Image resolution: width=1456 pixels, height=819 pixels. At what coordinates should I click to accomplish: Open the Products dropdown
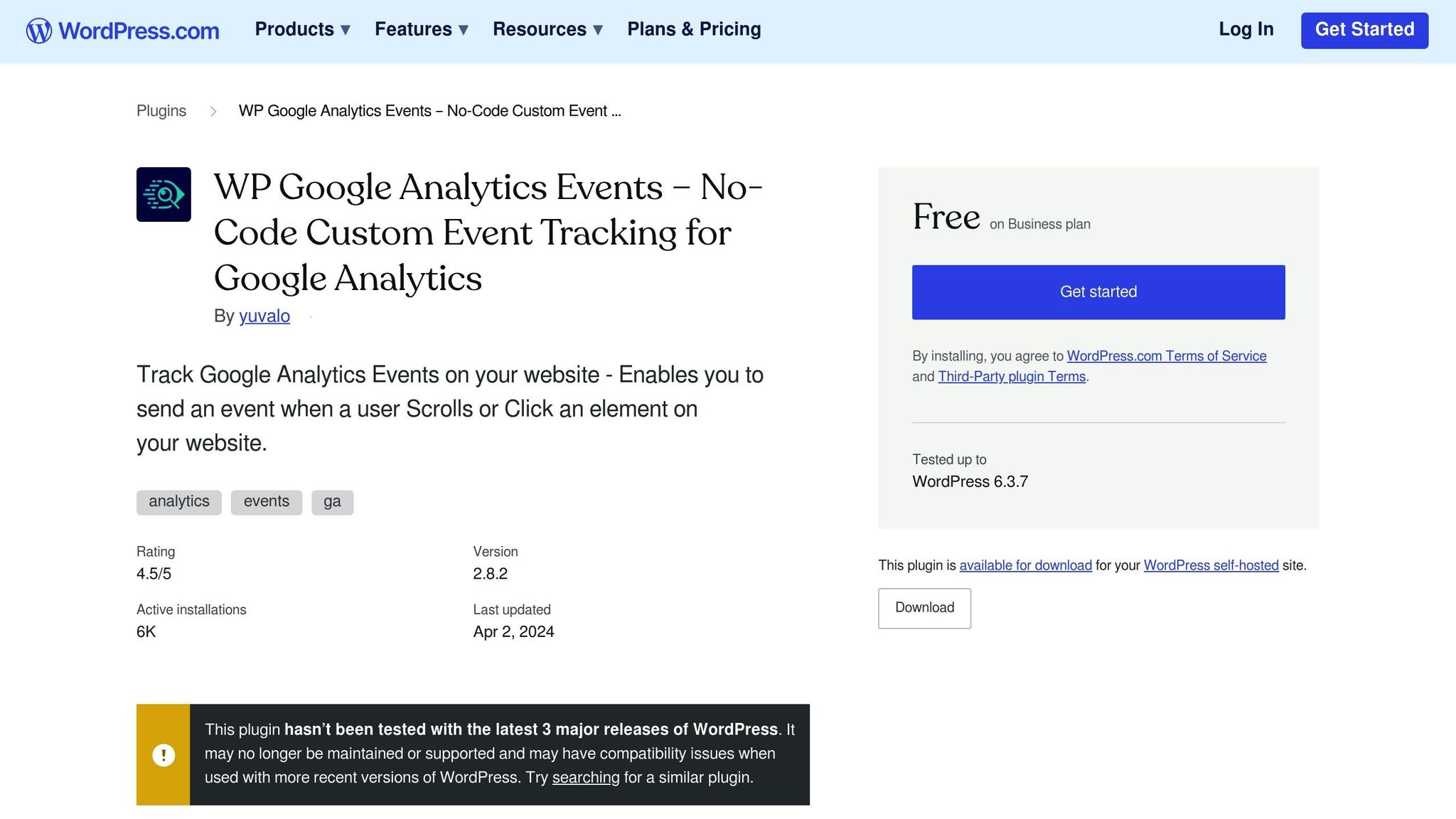(x=301, y=29)
